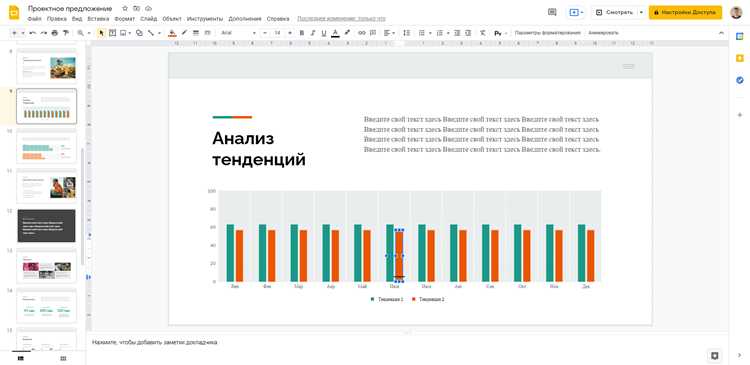Open the Вставка menu
This screenshot has height=365, width=750.
pyautogui.click(x=99, y=19)
